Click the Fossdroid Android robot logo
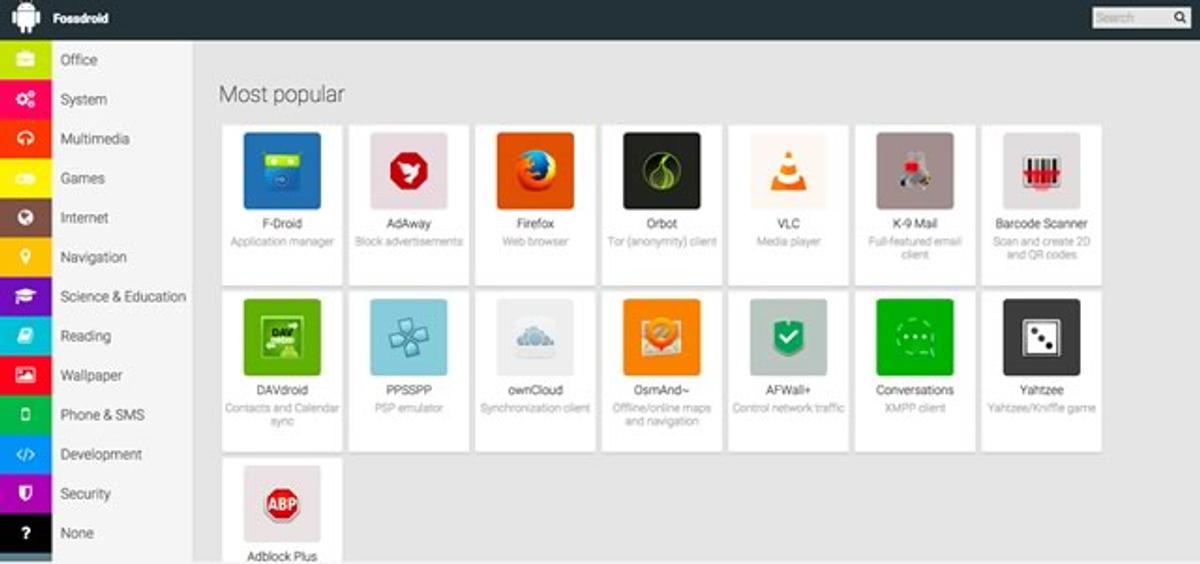Viewport: 1200px width, 564px height. [26, 17]
